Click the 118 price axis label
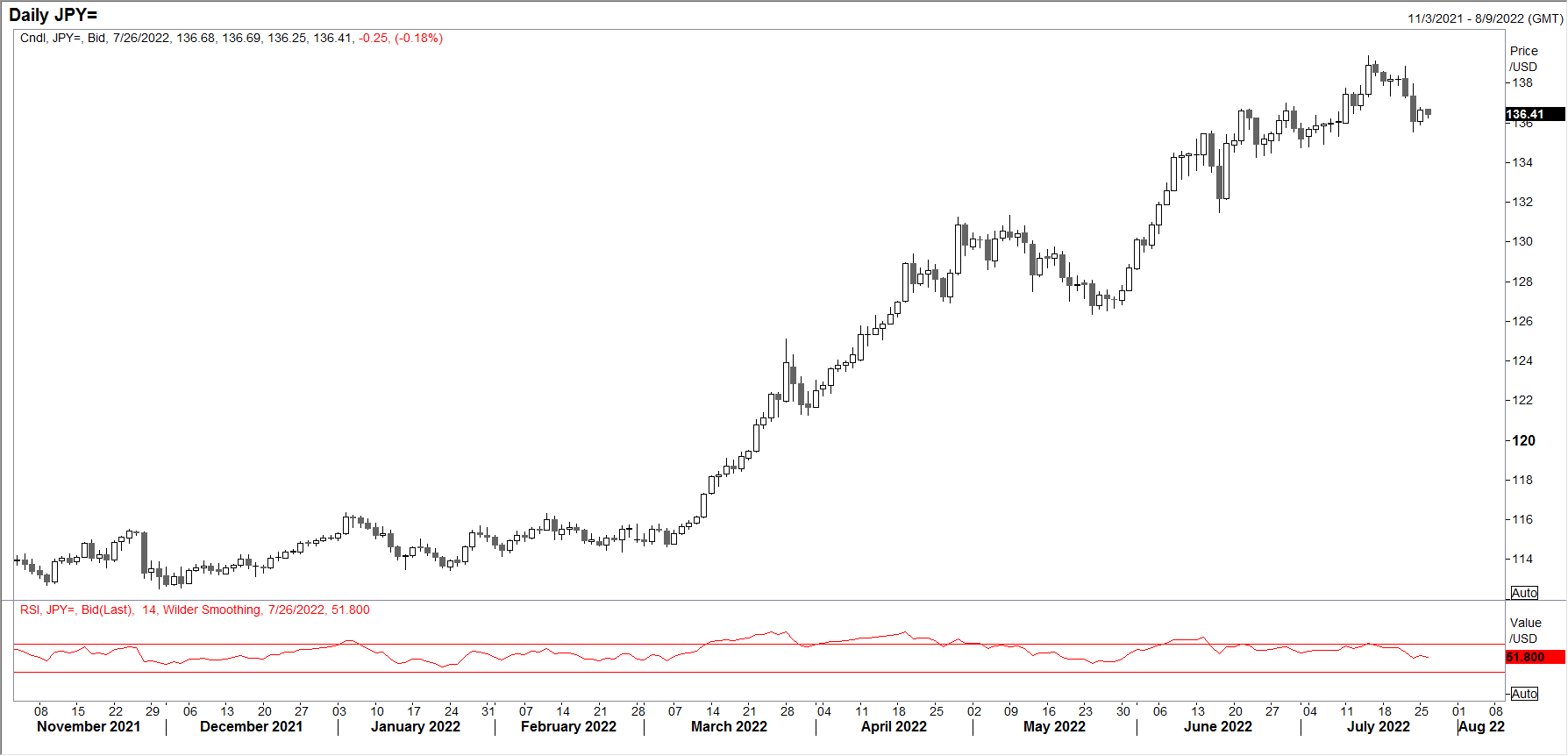 click(x=1522, y=480)
